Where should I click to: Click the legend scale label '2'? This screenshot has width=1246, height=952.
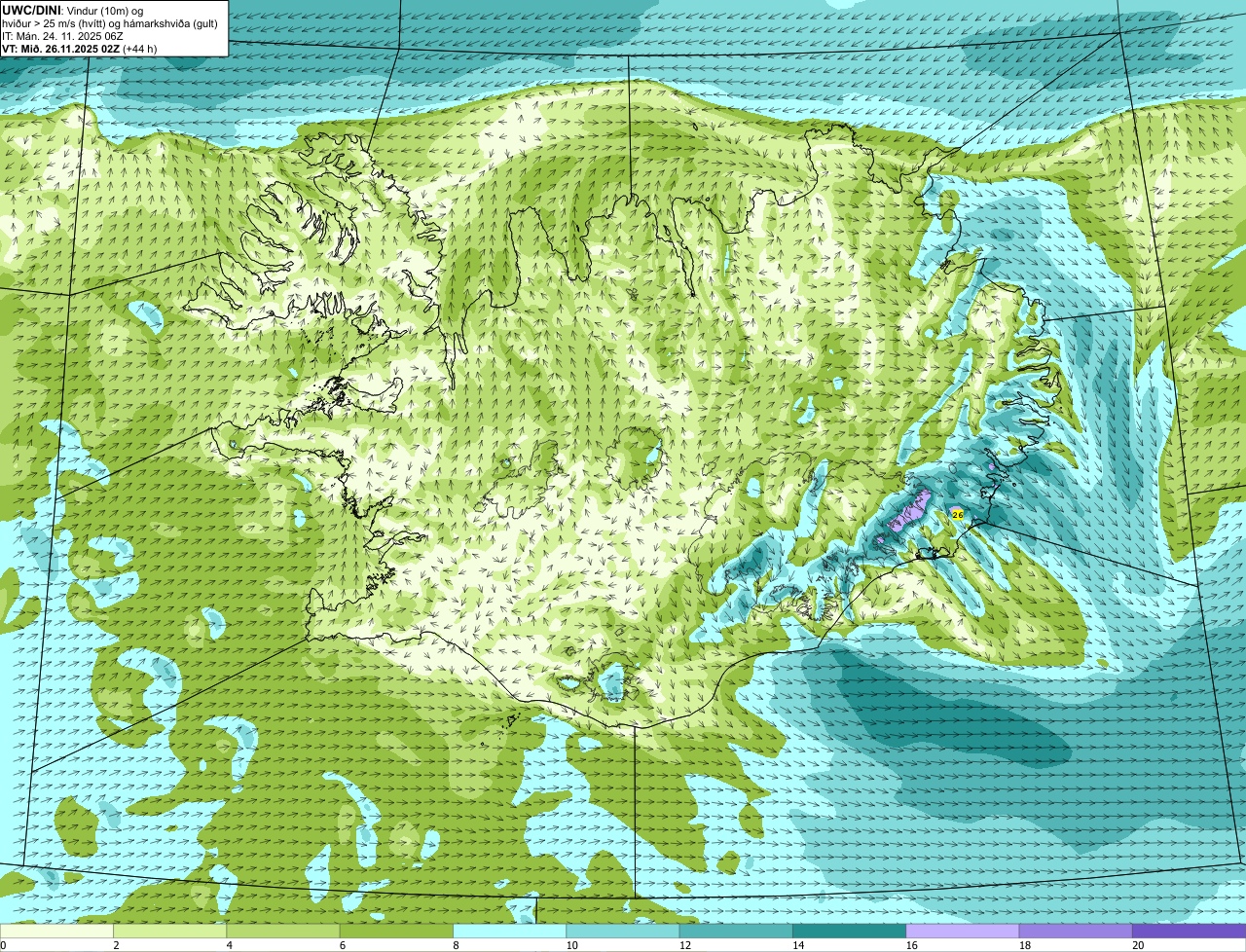(116, 945)
